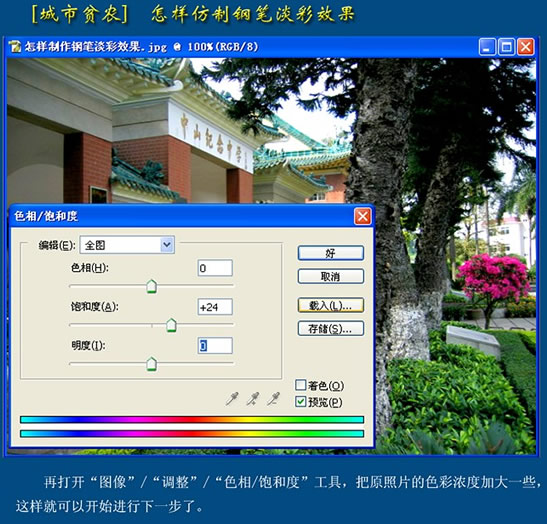Focus the 饱和度 value field showing +24
Screen dimensions: 547x524
tap(215, 307)
